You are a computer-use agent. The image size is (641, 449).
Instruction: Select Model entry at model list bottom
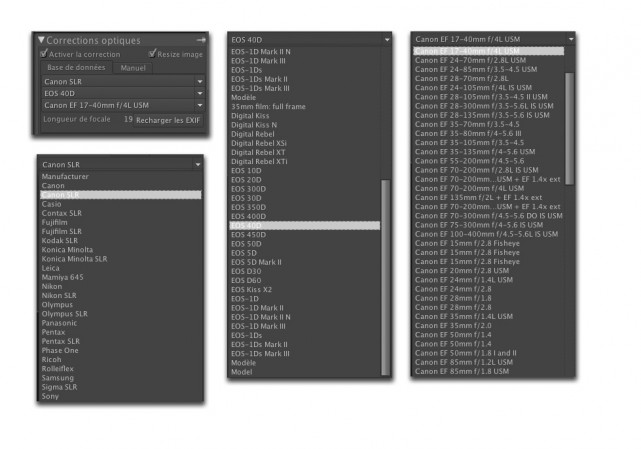242,372
